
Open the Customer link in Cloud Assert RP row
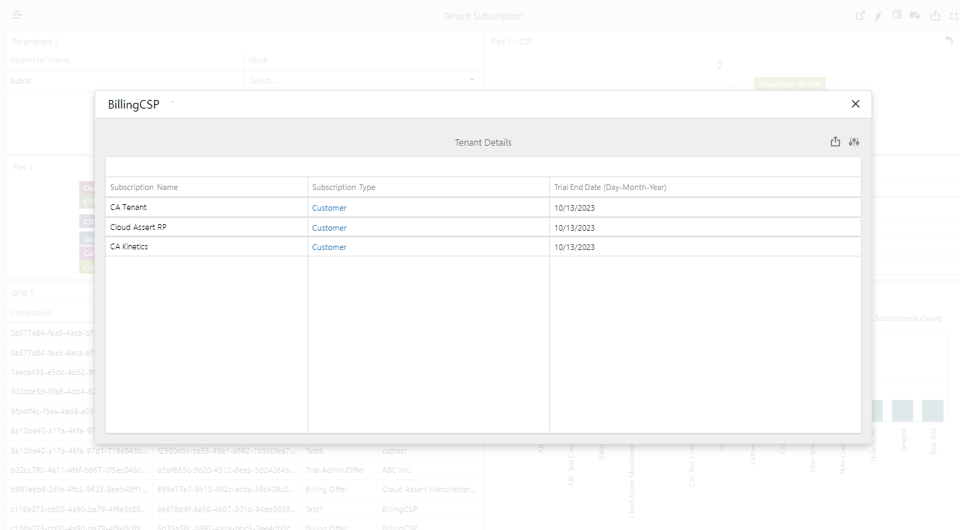coord(329,228)
